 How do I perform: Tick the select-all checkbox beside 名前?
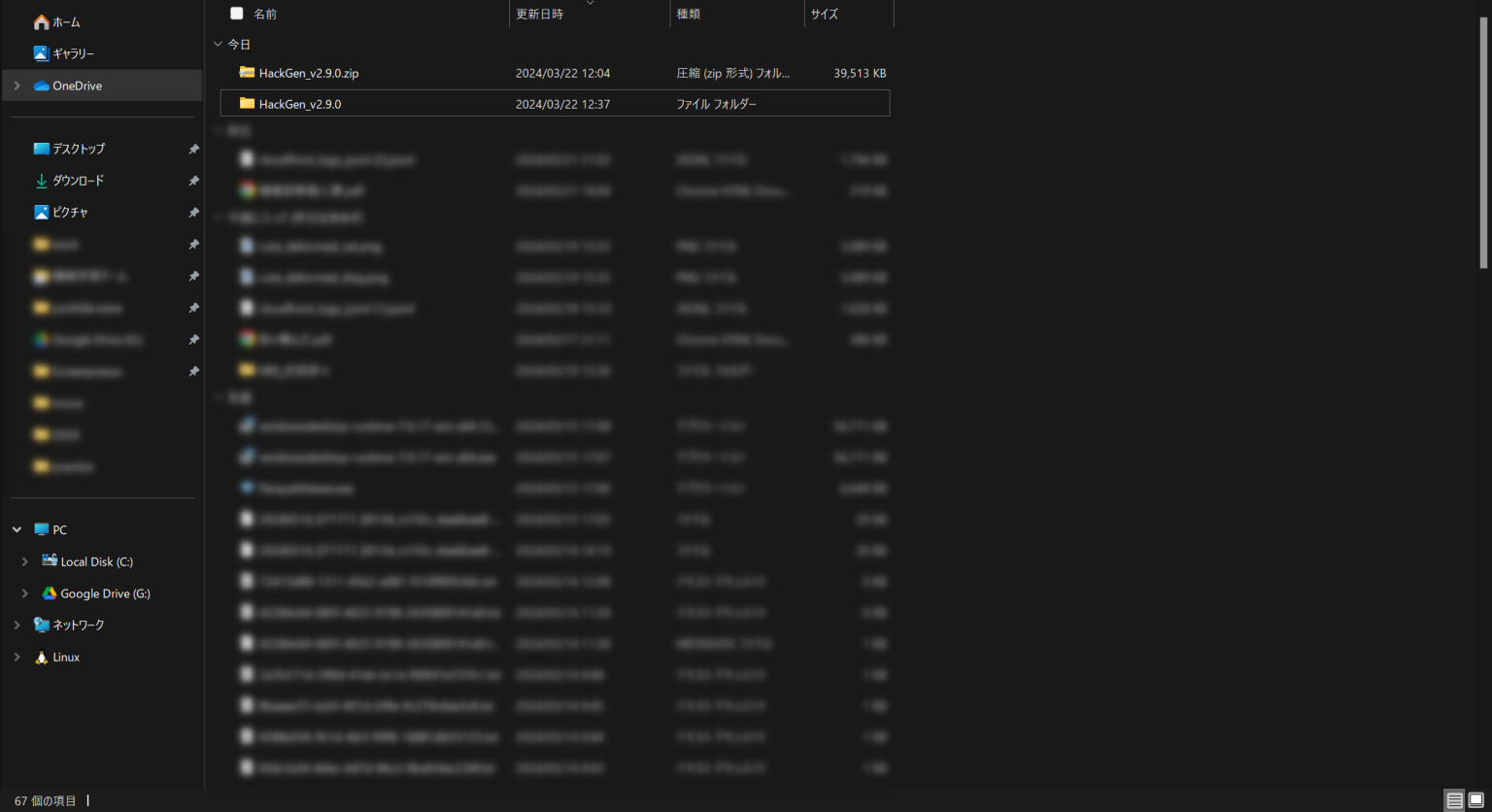coord(237,14)
